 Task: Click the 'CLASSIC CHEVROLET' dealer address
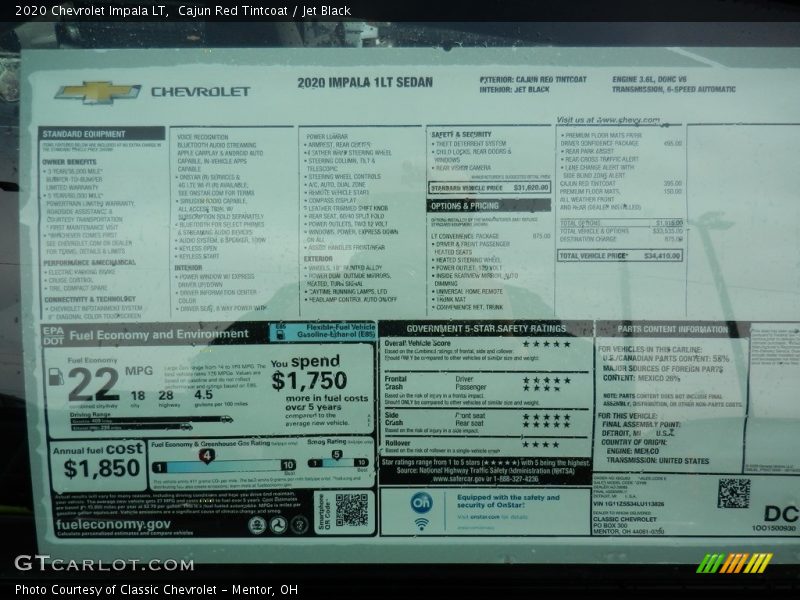(629, 525)
